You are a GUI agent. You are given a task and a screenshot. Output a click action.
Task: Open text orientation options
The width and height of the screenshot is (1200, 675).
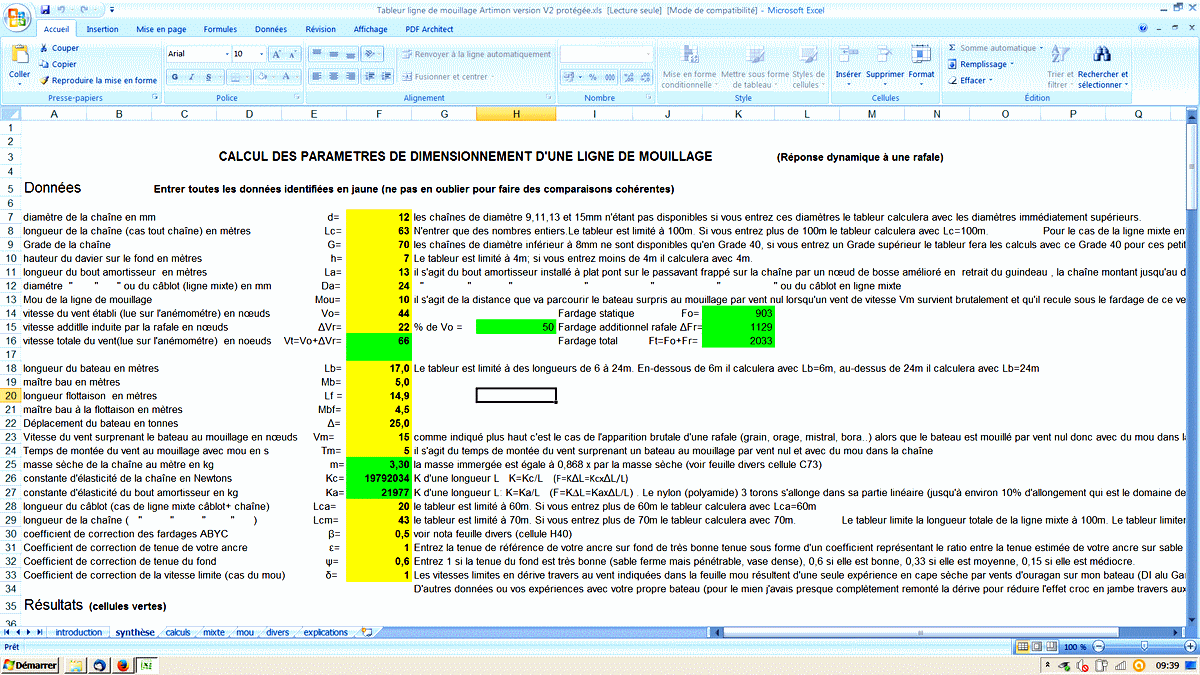(x=372, y=53)
